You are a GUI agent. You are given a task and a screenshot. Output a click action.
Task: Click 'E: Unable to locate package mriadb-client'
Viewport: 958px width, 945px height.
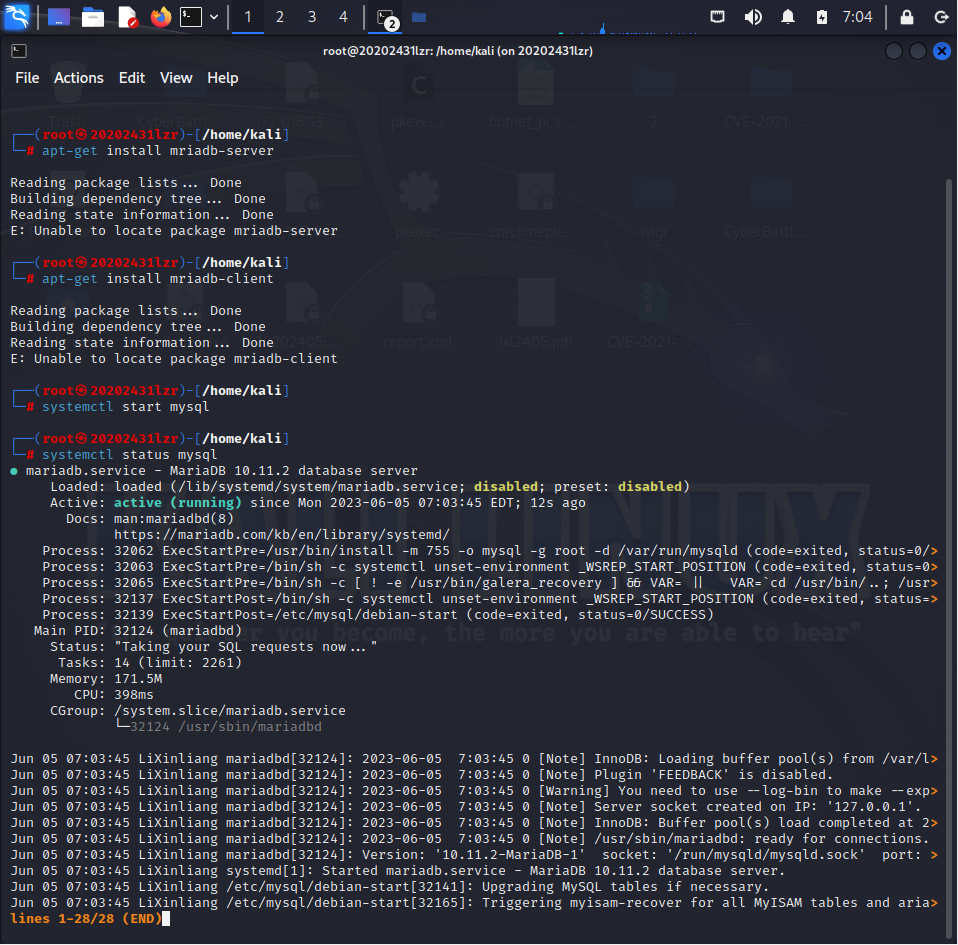[x=174, y=359]
